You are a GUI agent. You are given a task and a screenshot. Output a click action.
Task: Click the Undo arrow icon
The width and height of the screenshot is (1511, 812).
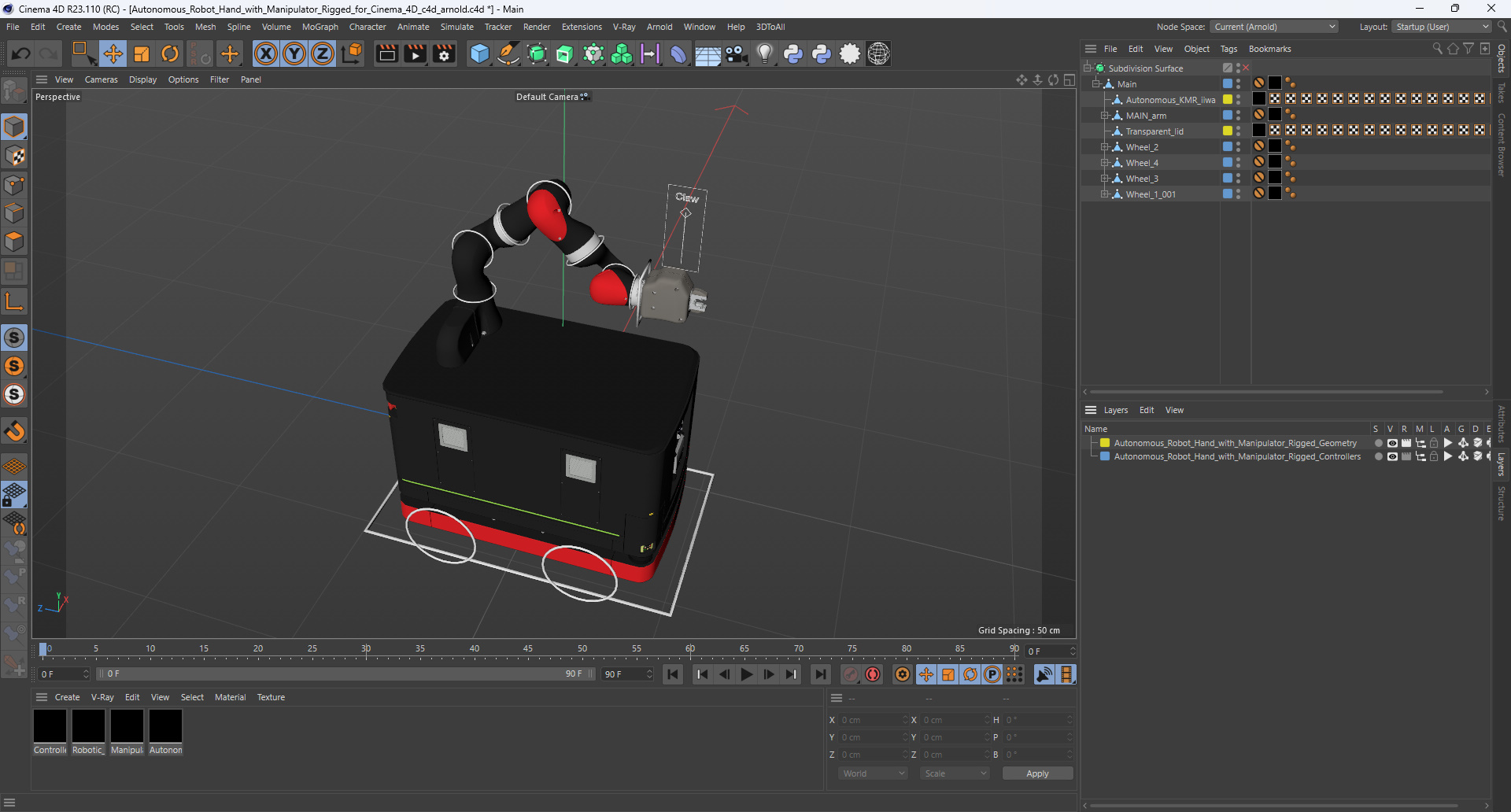(21, 54)
